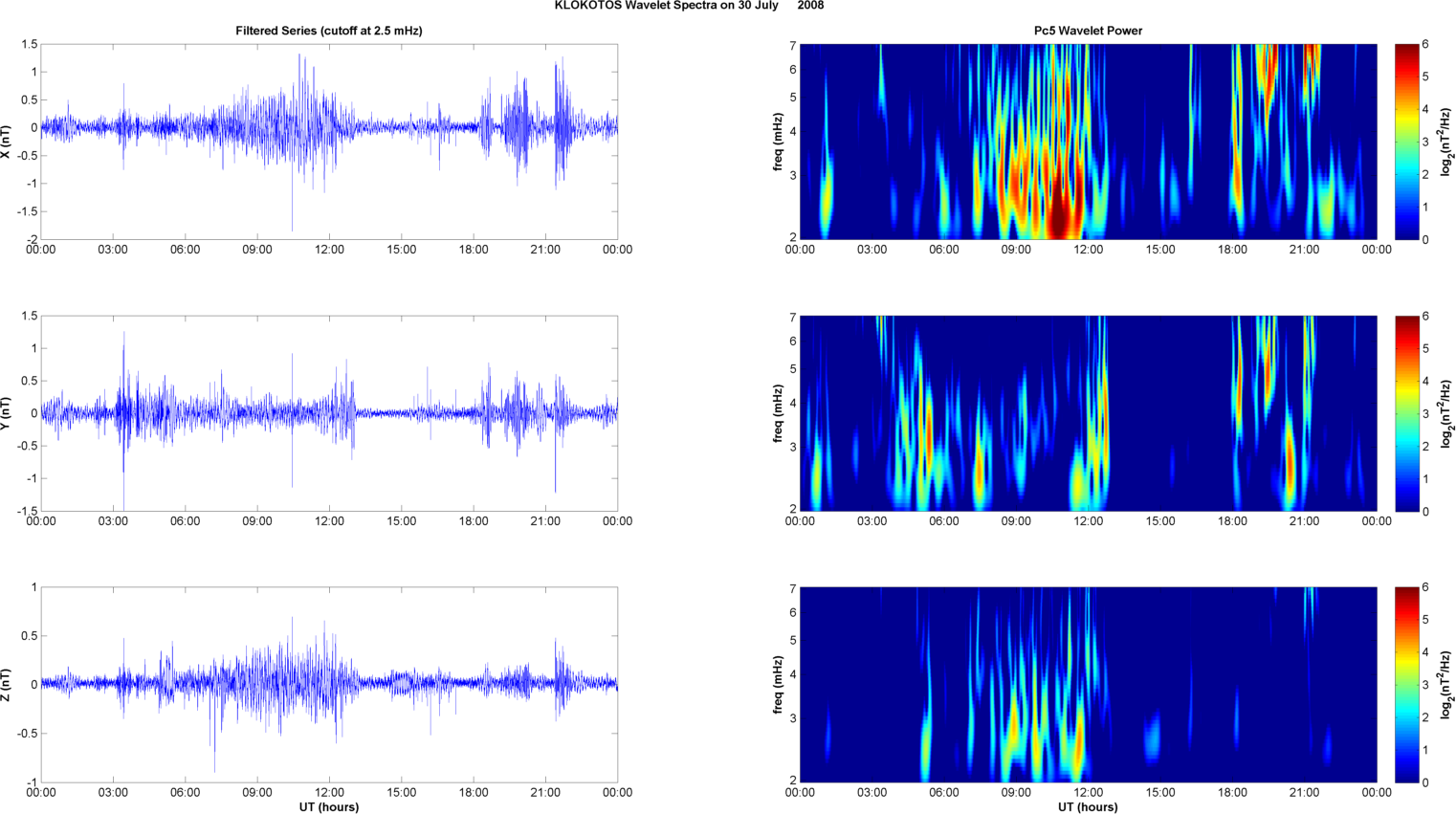Viewport: 1456px width, 814px height.
Task: Click the Y component spectrogram colorbar
Action: tap(1406, 413)
